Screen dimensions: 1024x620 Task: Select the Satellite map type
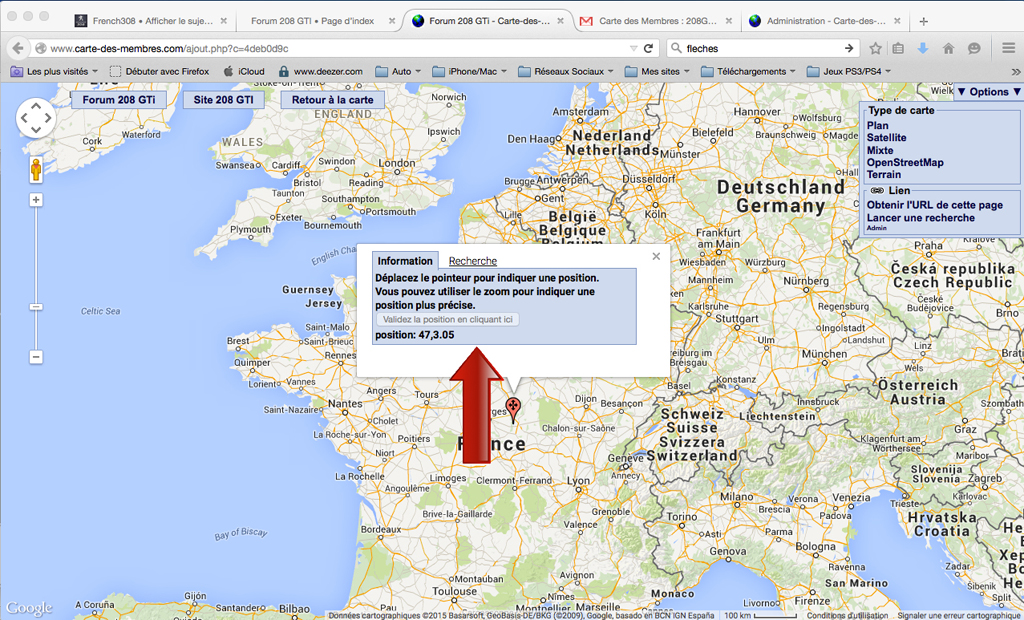tap(886, 138)
